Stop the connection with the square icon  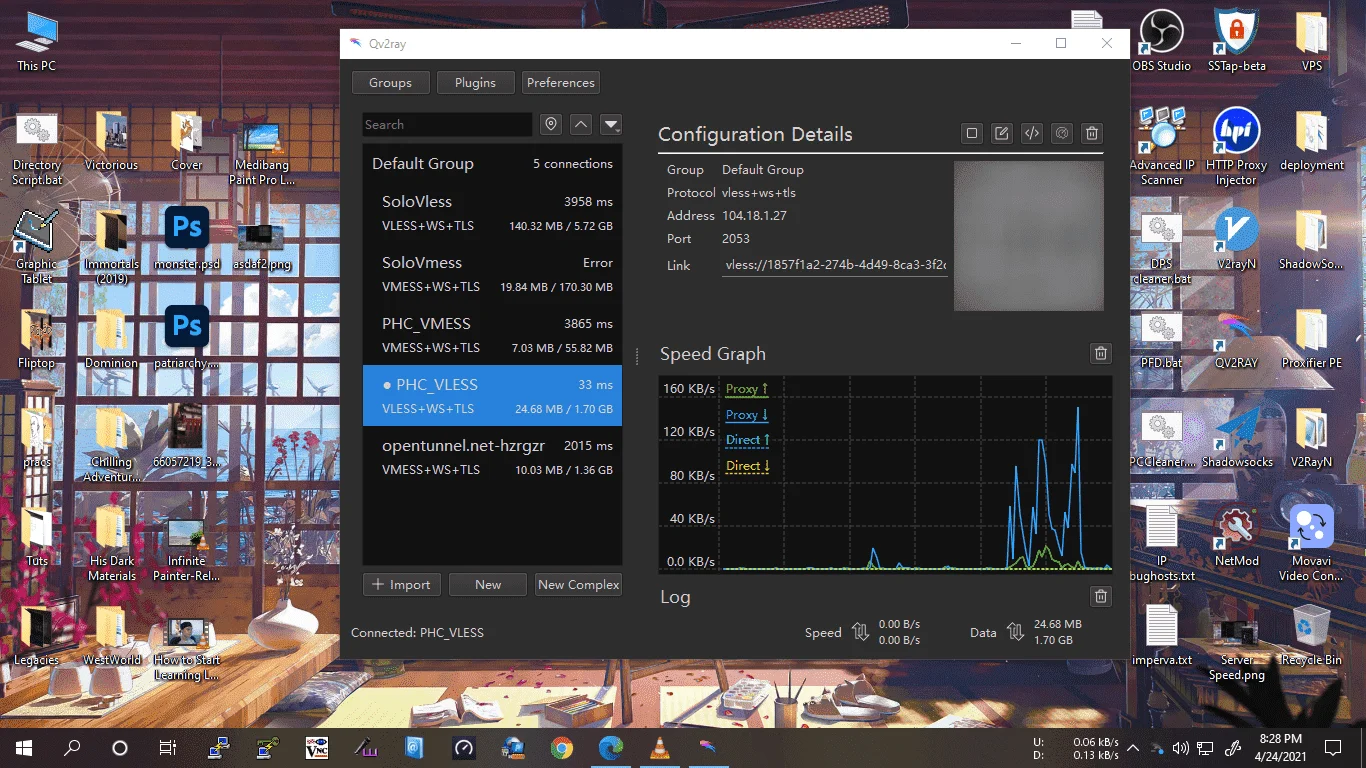(971, 133)
